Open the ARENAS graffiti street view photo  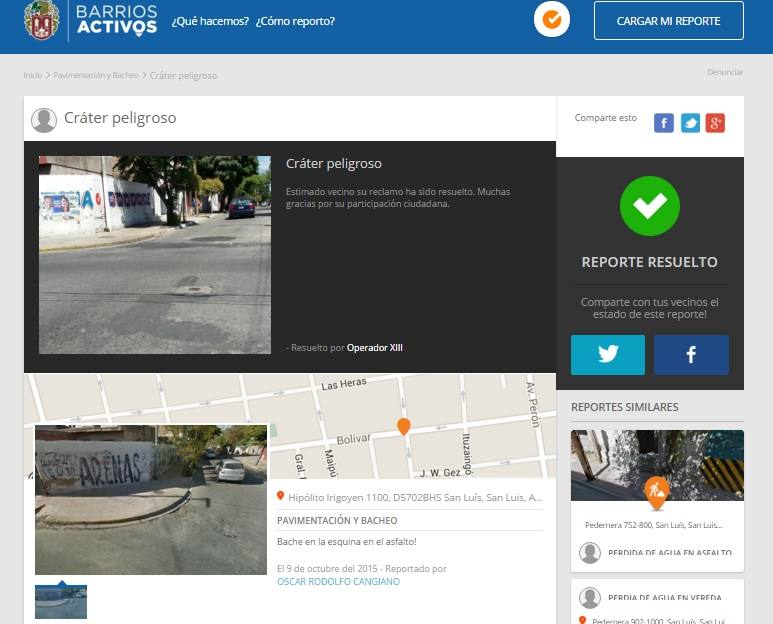(151, 500)
